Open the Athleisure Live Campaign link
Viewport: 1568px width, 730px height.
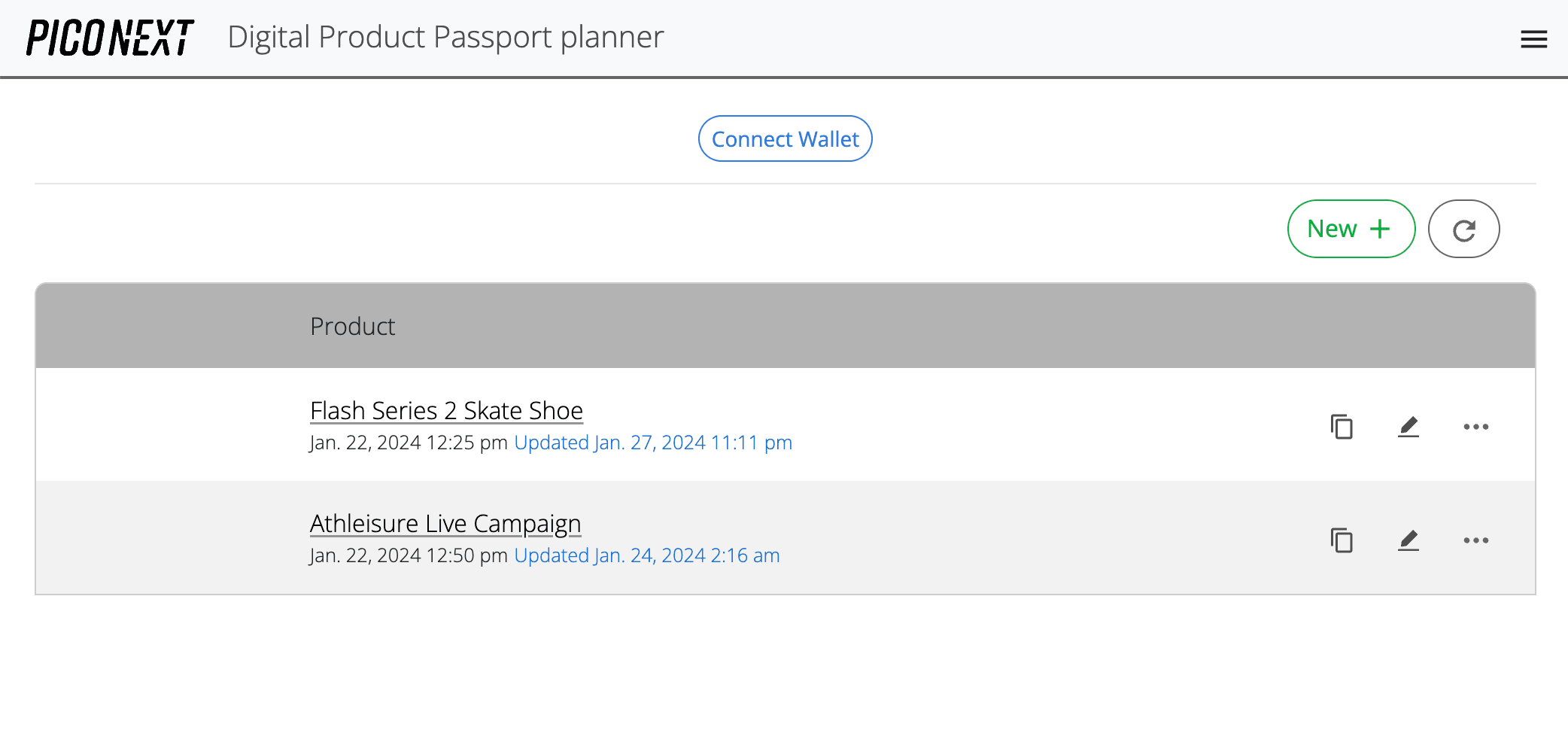click(445, 524)
